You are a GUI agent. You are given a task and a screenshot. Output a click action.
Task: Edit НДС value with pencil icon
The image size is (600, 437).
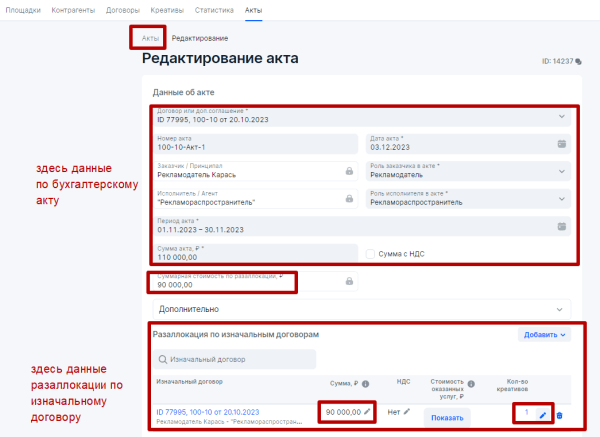407,411
